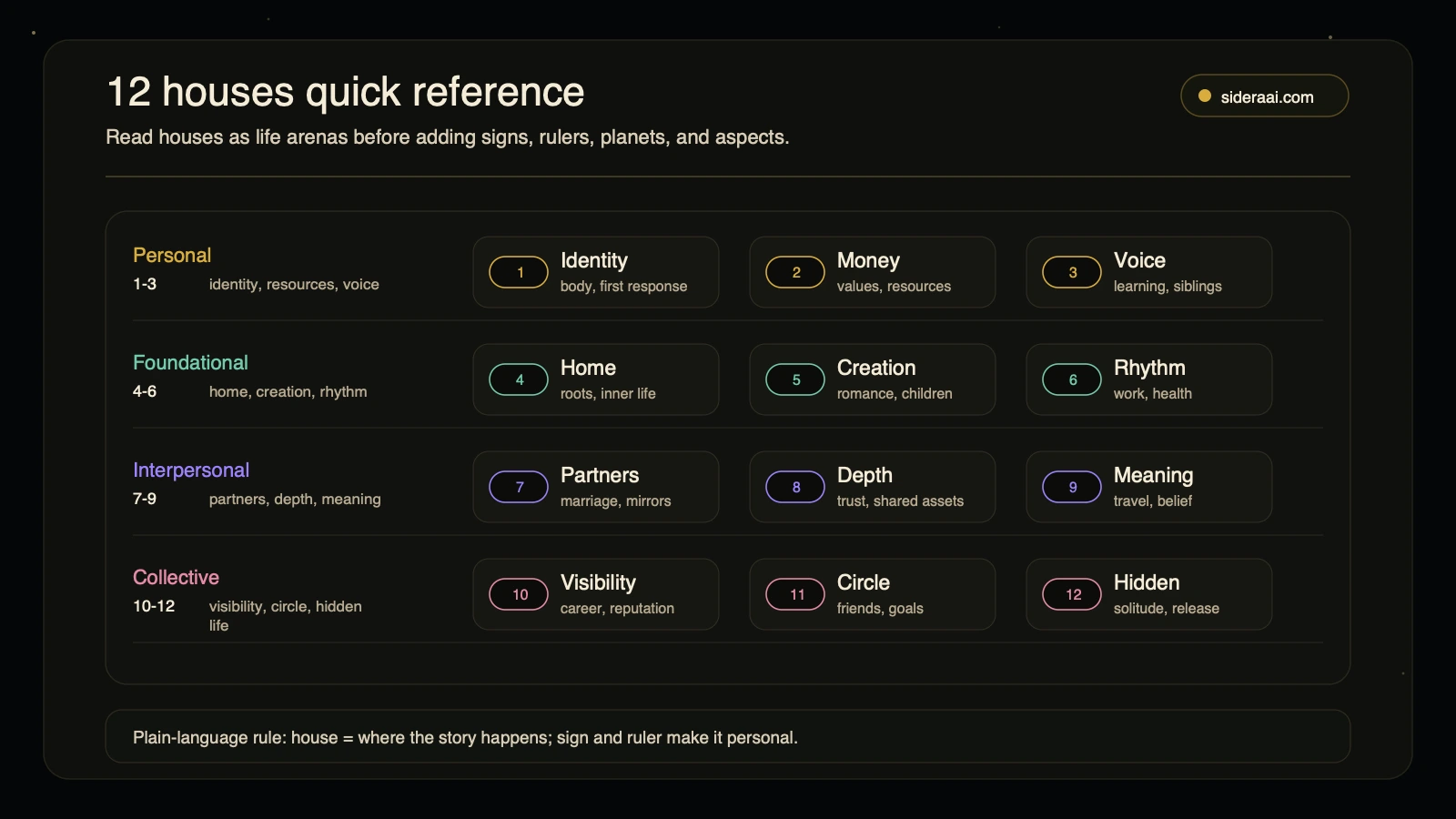The width and height of the screenshot is (1456, 819).
Task: Click 'work, health' subtitle
Action: [x=1153, y=393]
